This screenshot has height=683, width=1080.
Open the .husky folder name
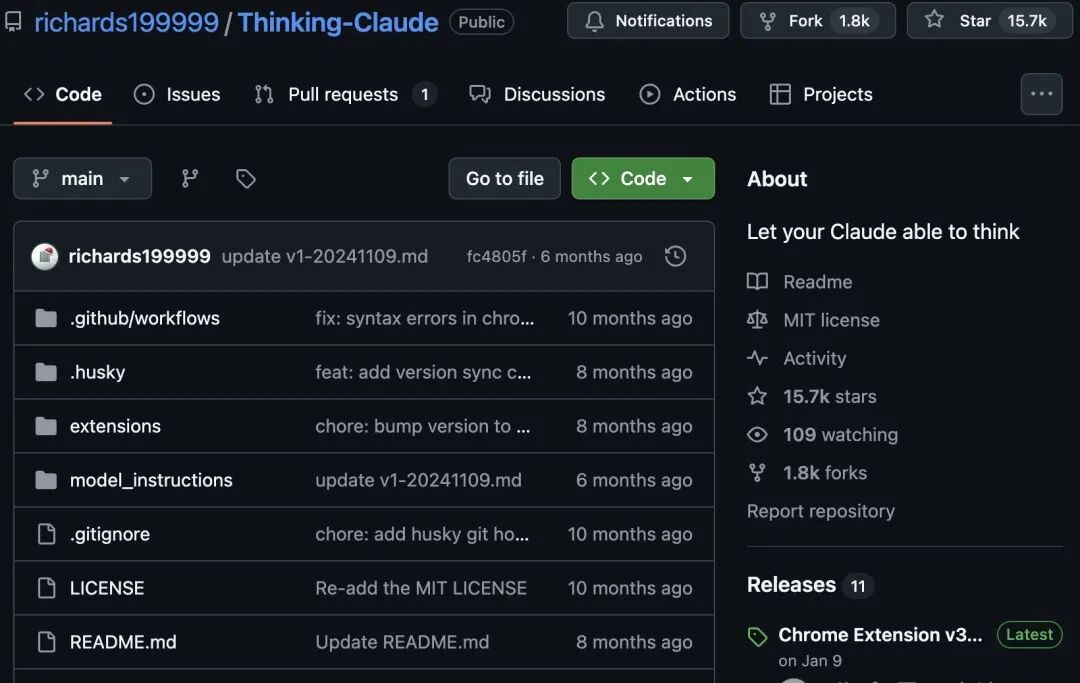(x=97, y=372)
